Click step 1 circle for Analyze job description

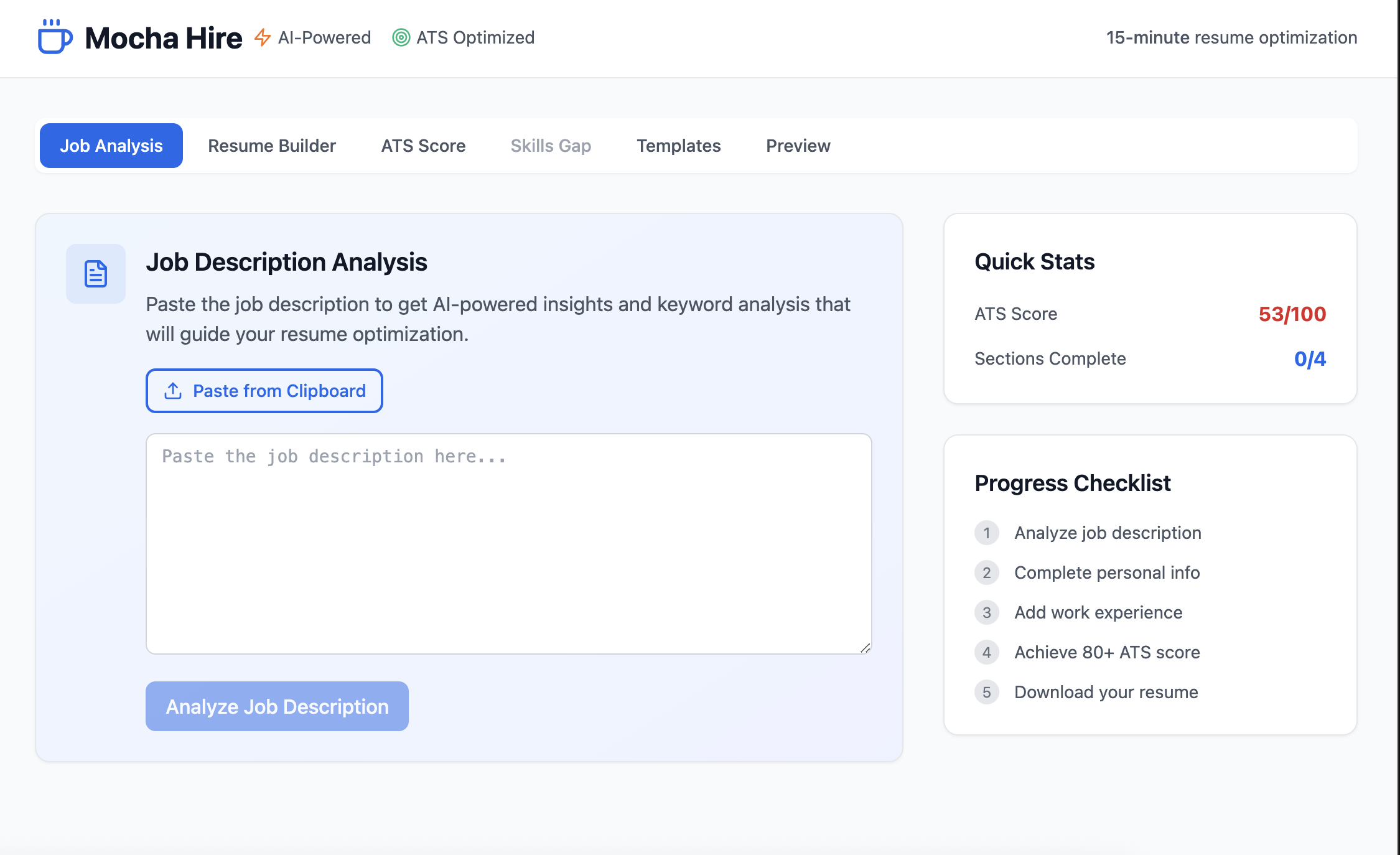coord(986,533)
